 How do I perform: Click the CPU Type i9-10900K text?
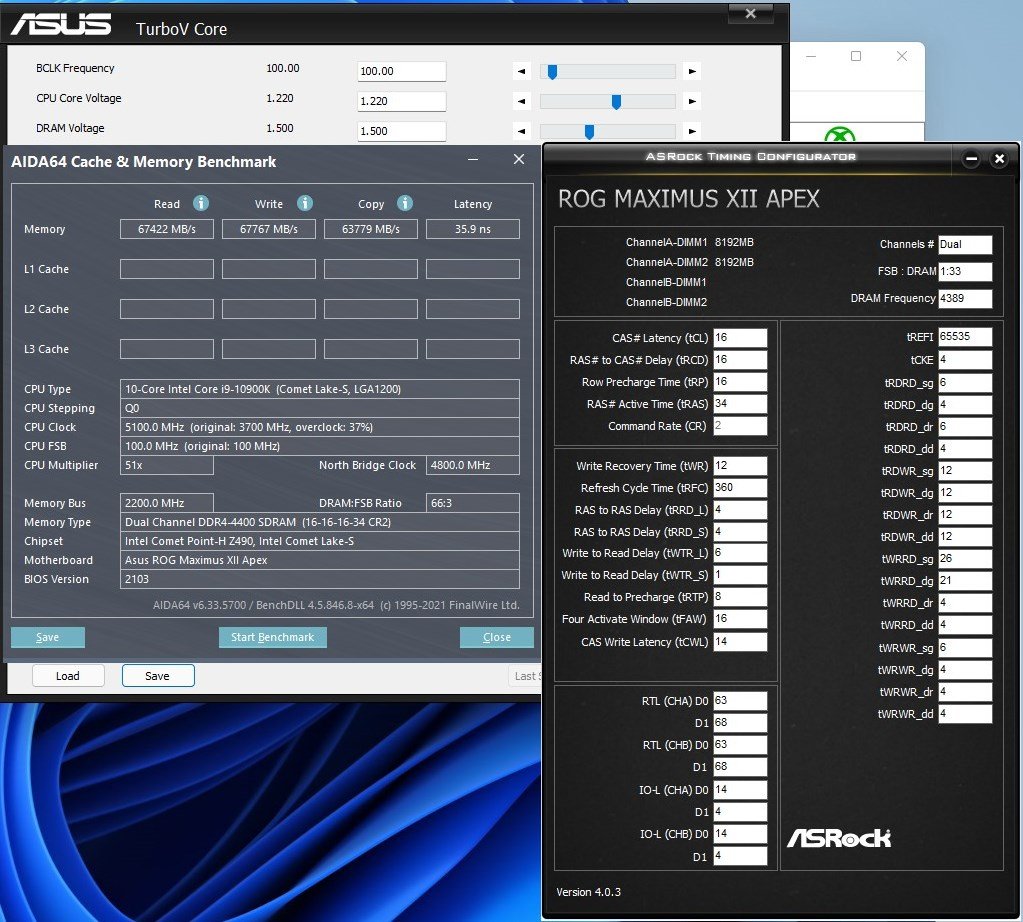[x=263, y=389]
